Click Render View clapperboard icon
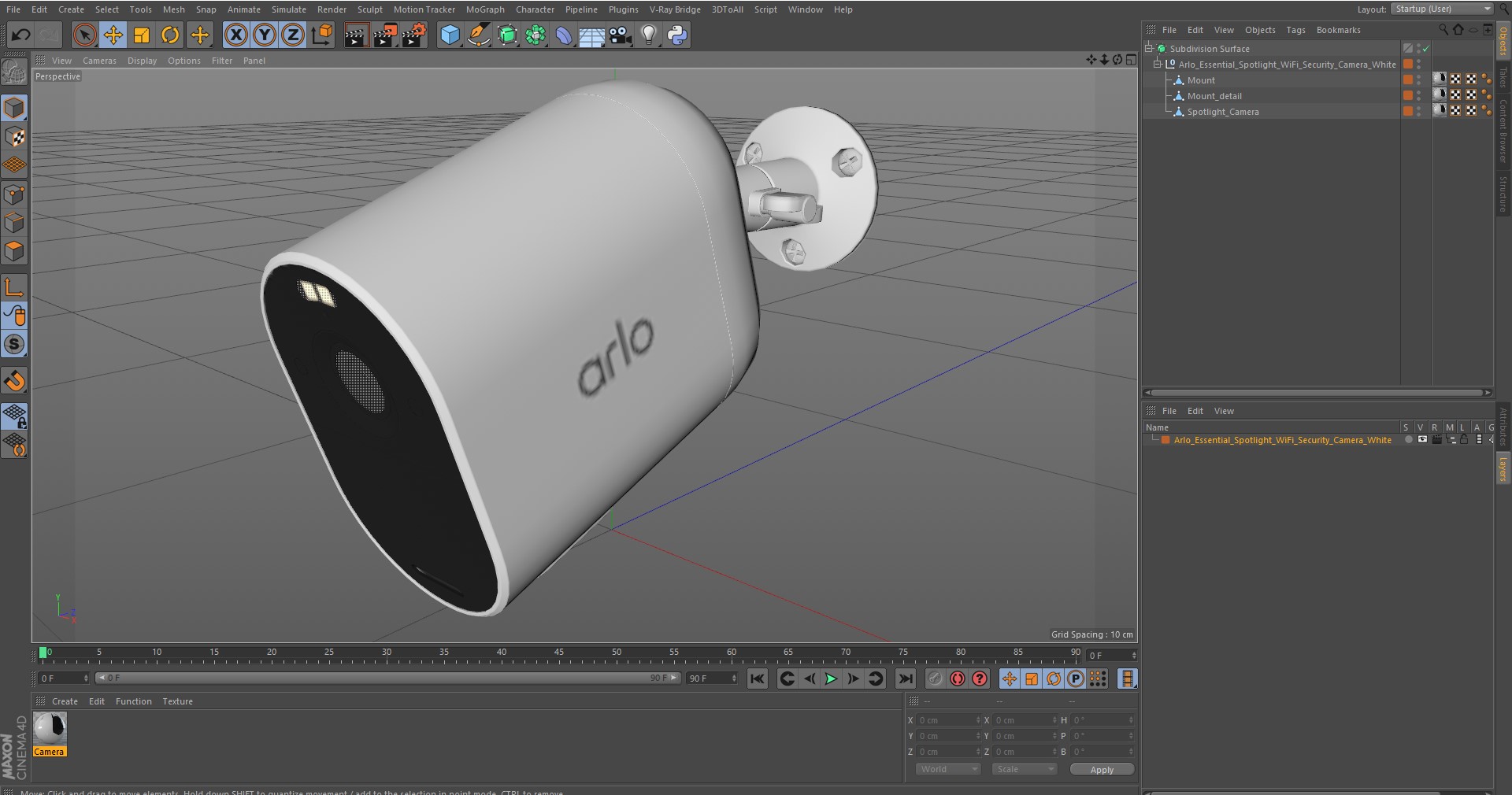1512x795 pixels. click(356, 35)
